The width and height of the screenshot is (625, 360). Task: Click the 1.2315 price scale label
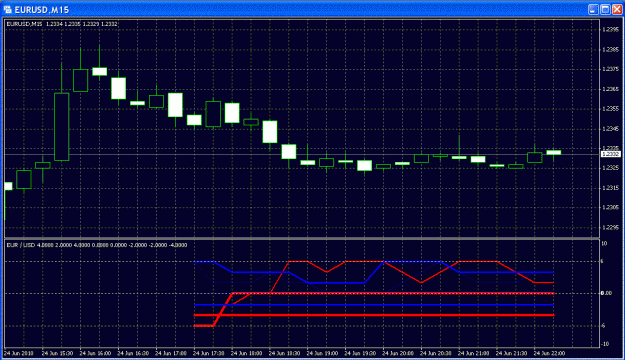[x=611, y=188]
